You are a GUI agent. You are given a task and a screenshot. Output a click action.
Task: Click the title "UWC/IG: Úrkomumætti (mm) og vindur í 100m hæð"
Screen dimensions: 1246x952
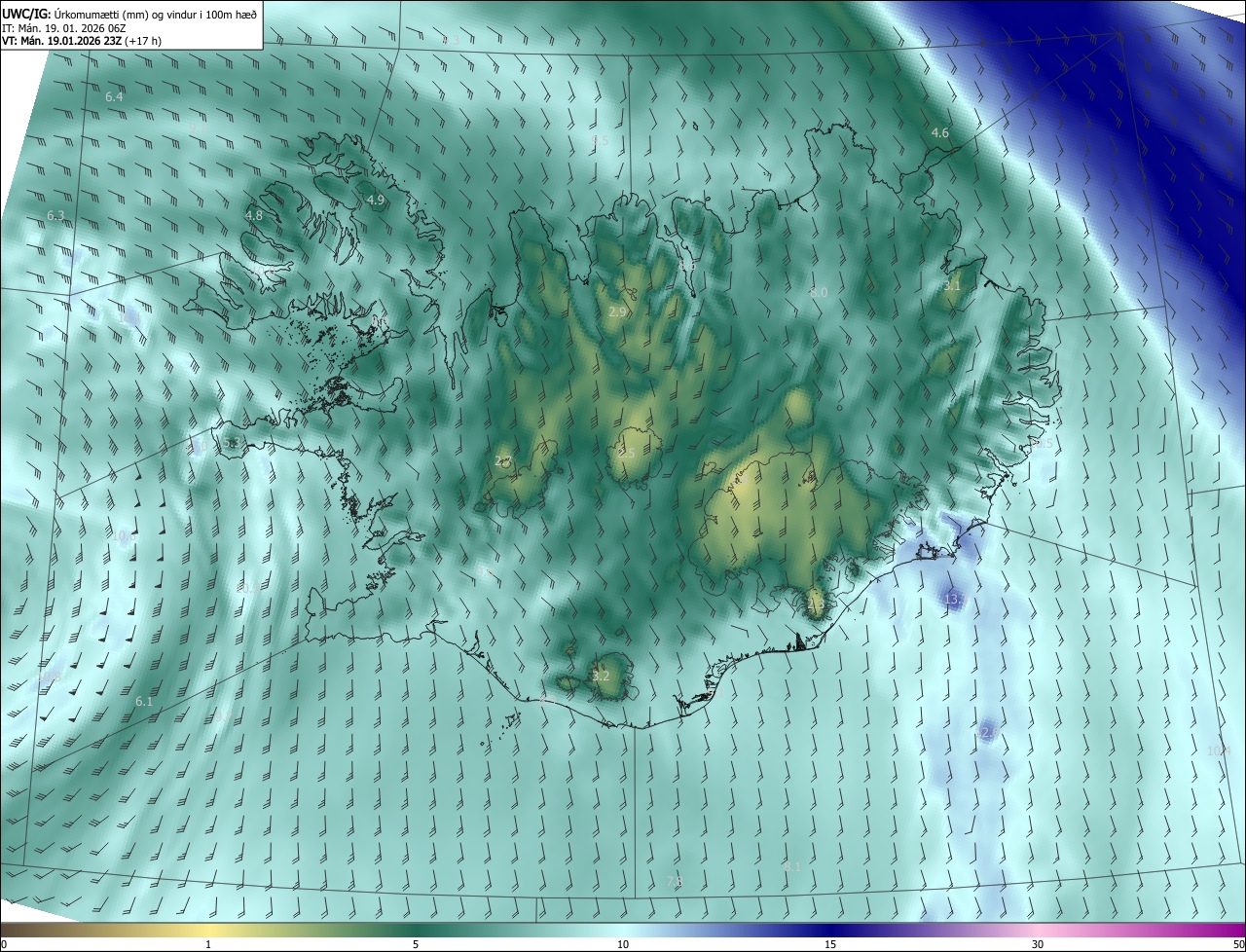click(x=129, y=13)
